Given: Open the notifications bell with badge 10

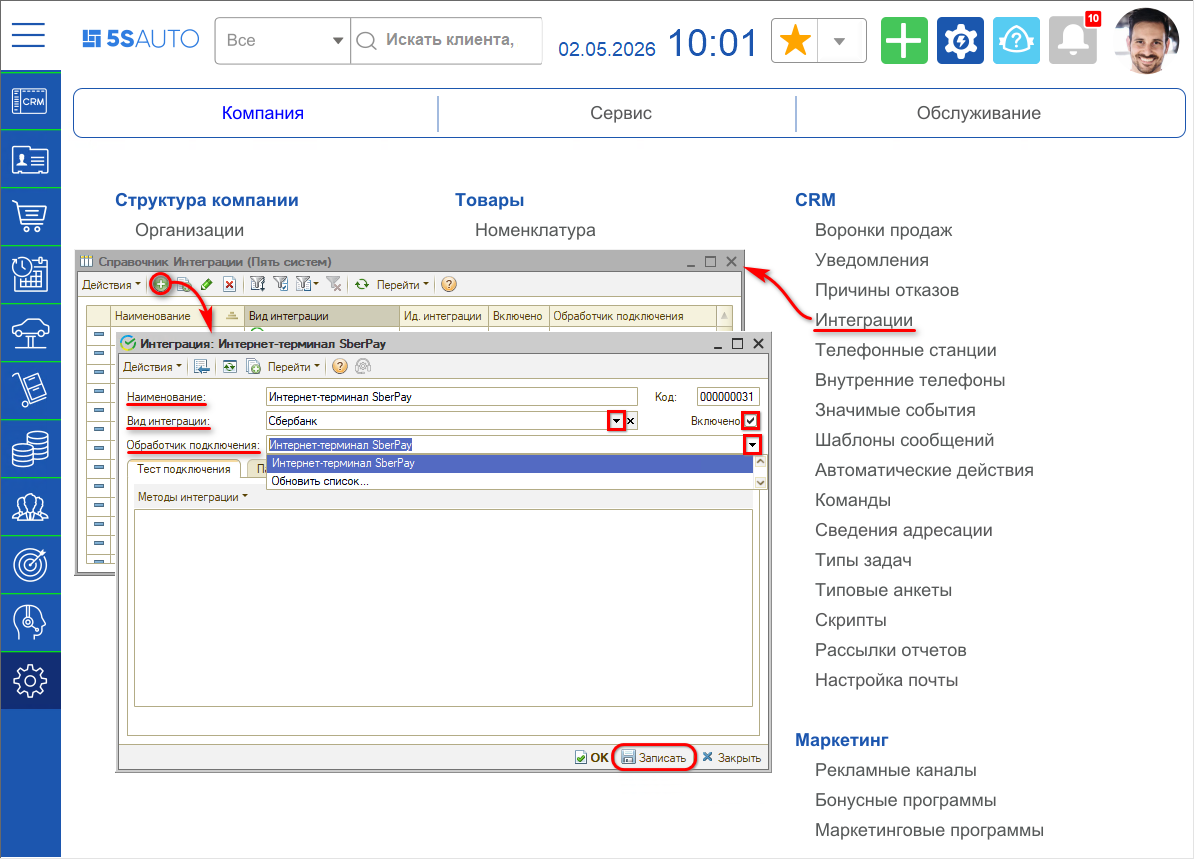Looking at the screenshot, I should click(1072, 40).
